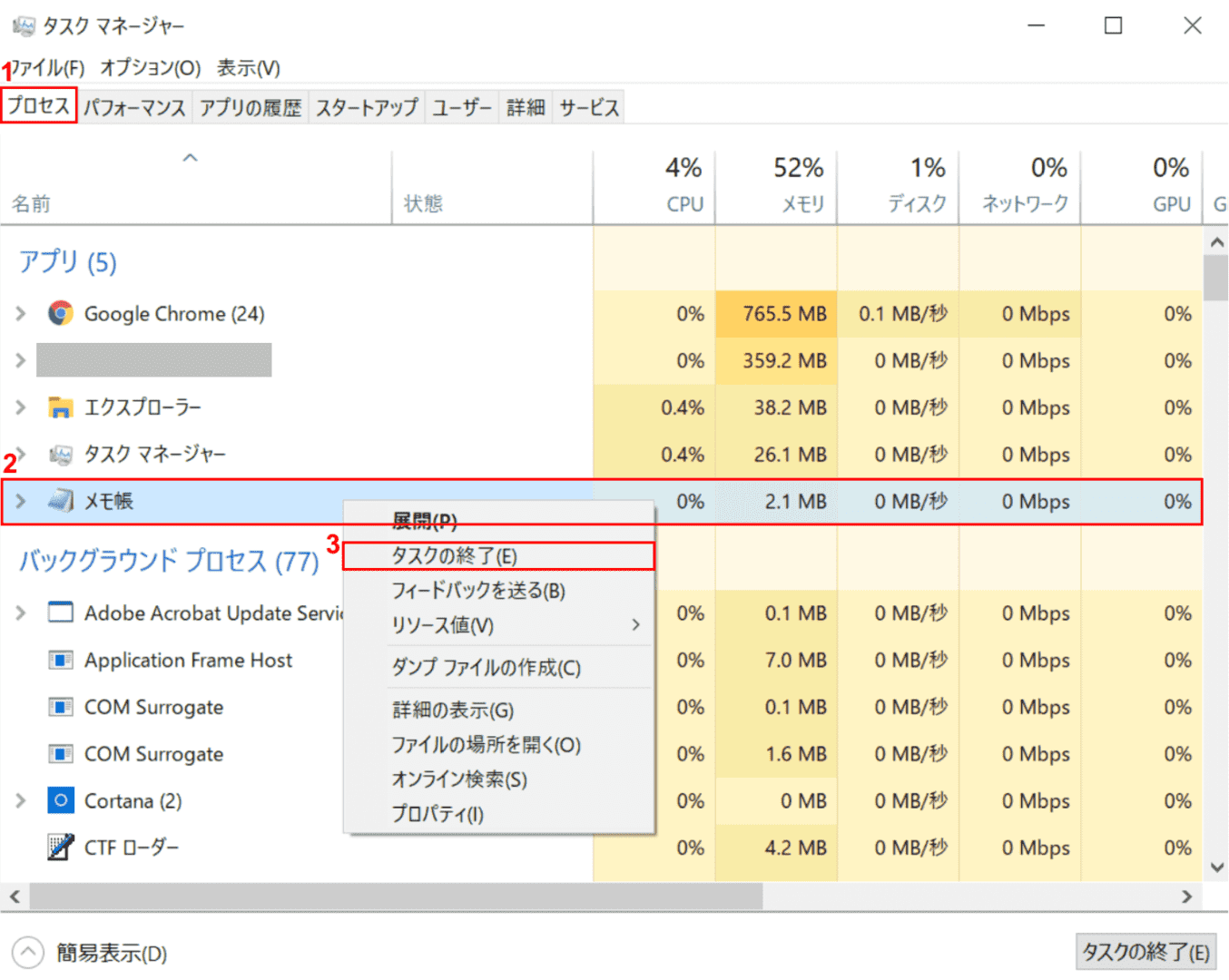Switch to the パフォーマンス tab

[134, 108]
